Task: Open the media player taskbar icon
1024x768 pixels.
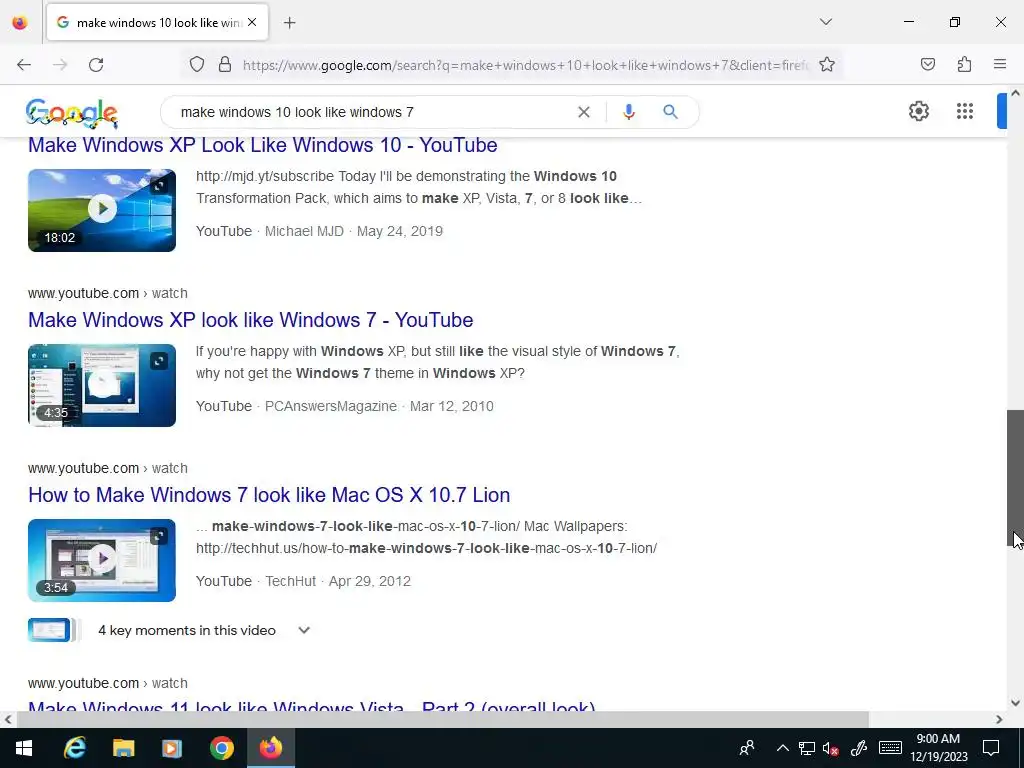Action: (172, 748)
